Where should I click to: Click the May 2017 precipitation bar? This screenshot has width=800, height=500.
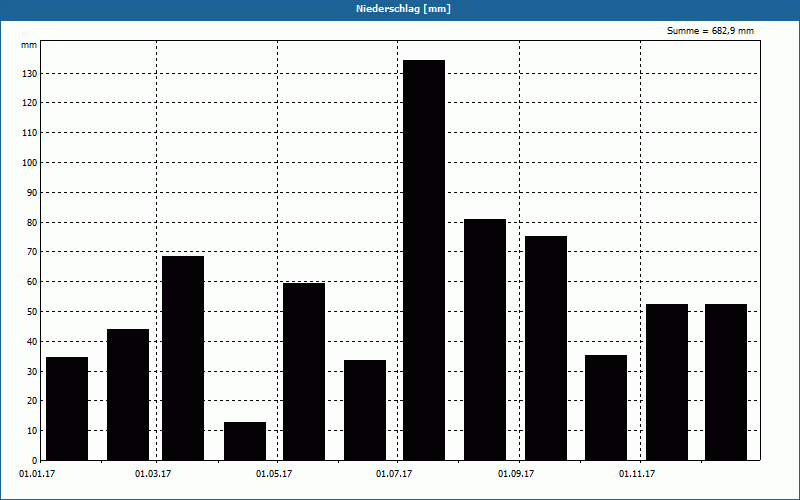click(304, 371)
